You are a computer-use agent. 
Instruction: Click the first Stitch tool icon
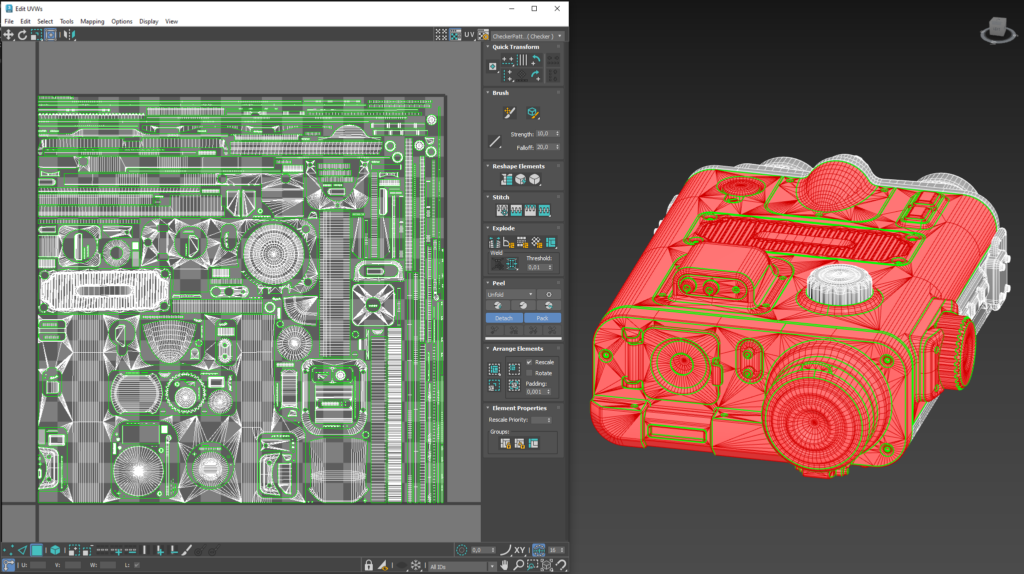[502, 210]
